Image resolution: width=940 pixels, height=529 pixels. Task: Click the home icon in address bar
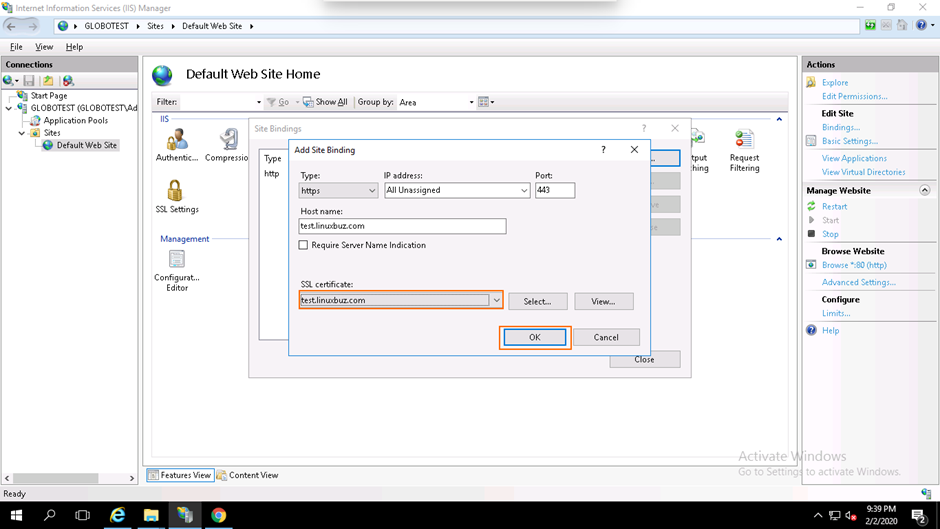coord(902,25)
